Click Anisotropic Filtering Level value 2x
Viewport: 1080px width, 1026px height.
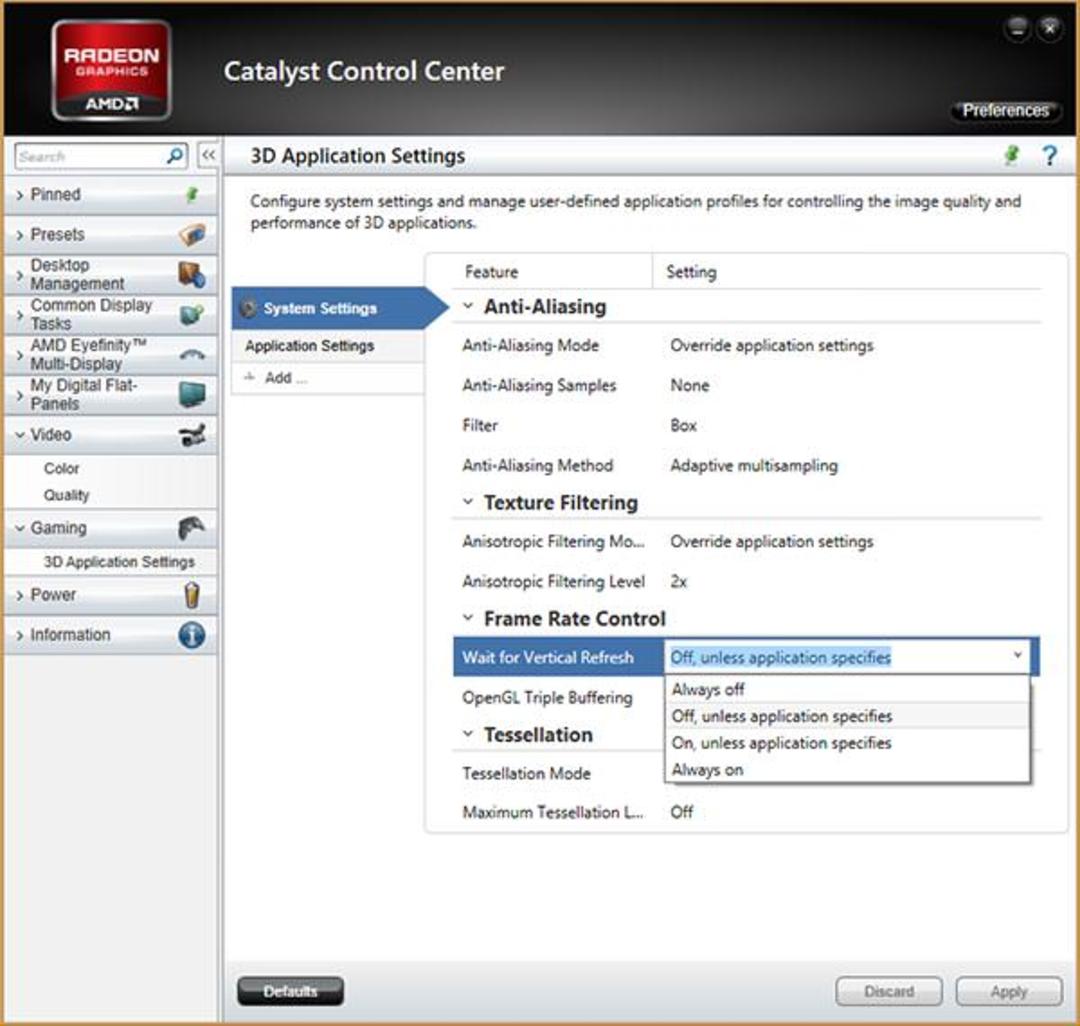click(x=678, y=582)
